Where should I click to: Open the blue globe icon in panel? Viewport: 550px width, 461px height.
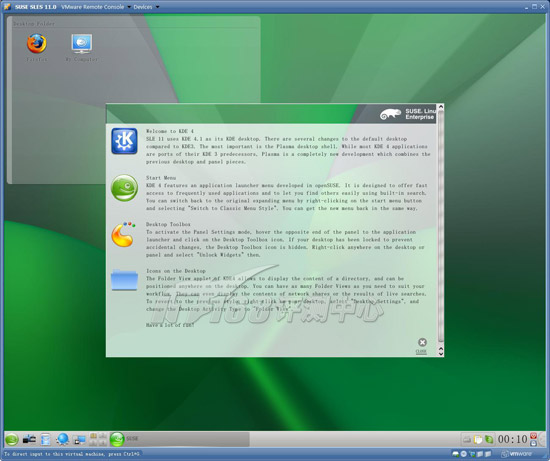[62, 439]
